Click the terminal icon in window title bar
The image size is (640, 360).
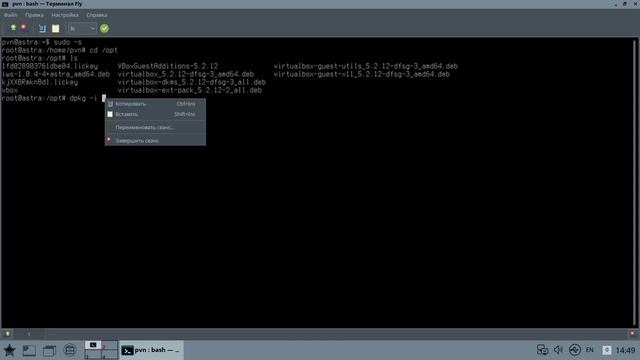(5, 4)
